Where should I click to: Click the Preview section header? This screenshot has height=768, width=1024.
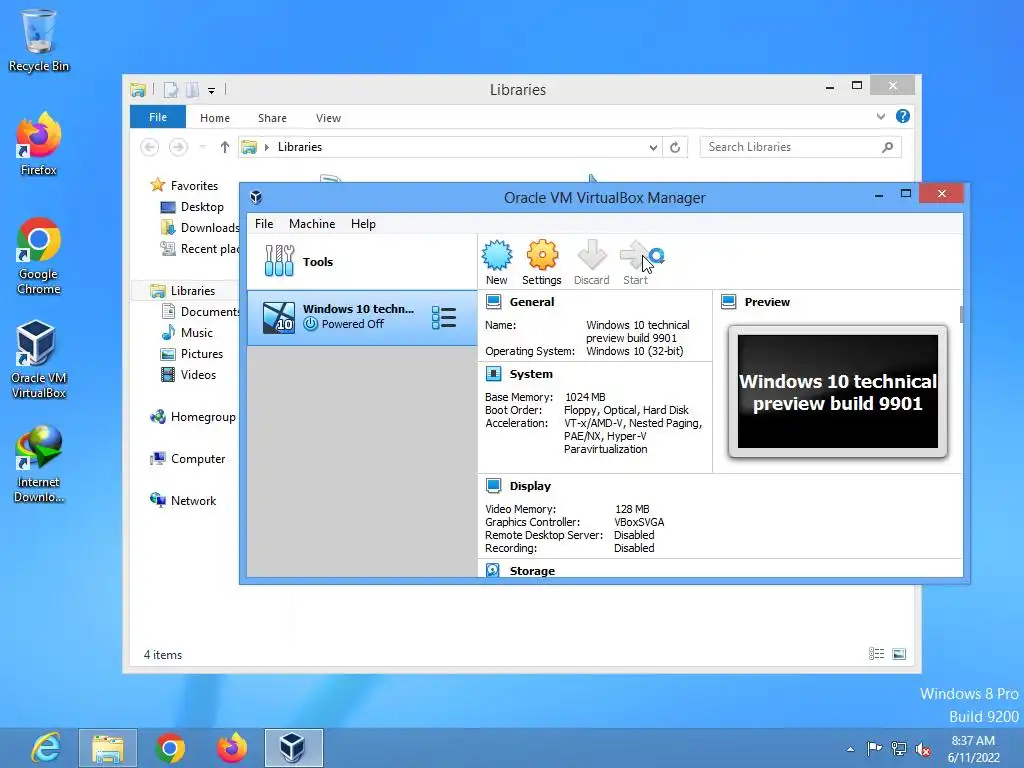(767, 302)
